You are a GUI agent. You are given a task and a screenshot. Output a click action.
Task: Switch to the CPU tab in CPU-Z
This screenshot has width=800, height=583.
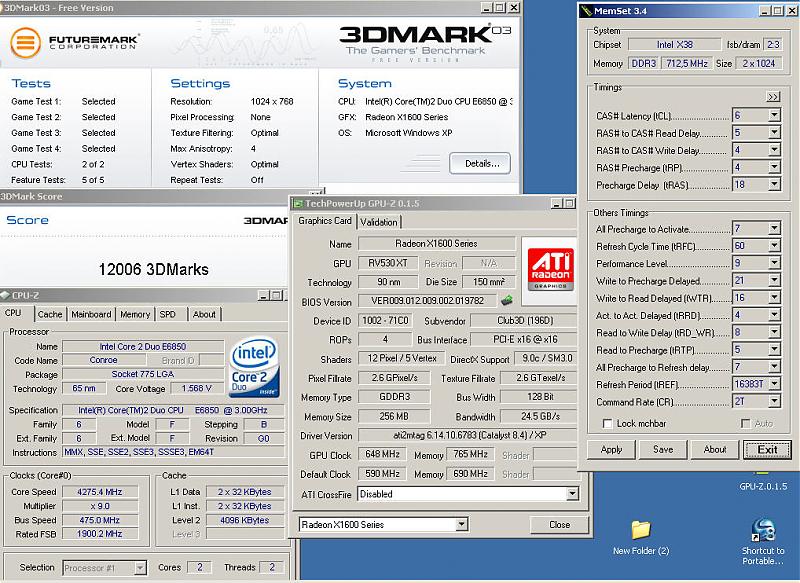tap(14, 313)
